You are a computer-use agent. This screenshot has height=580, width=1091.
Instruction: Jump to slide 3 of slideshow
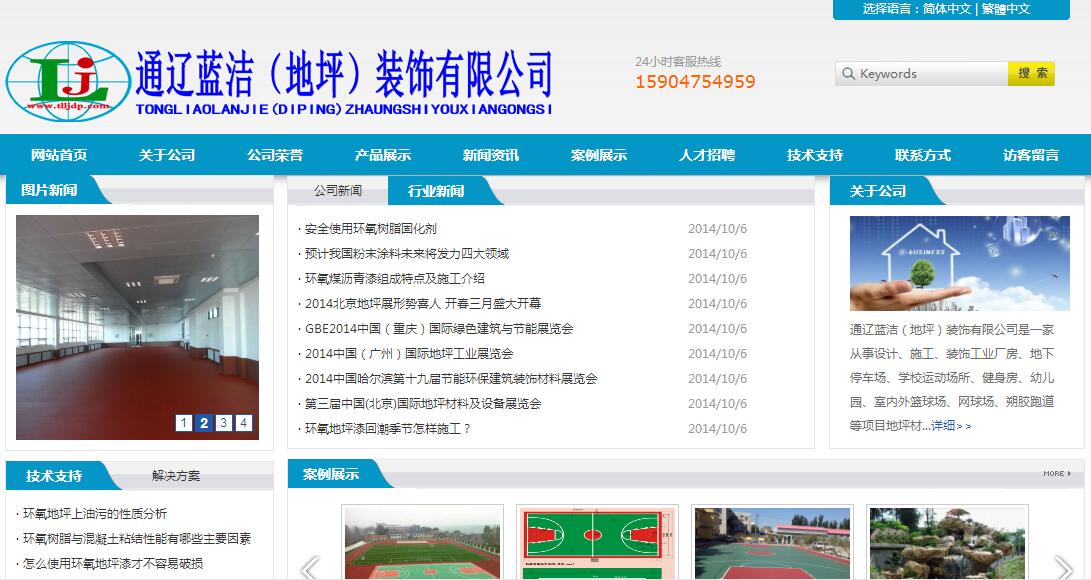click(x=224, y=423)
